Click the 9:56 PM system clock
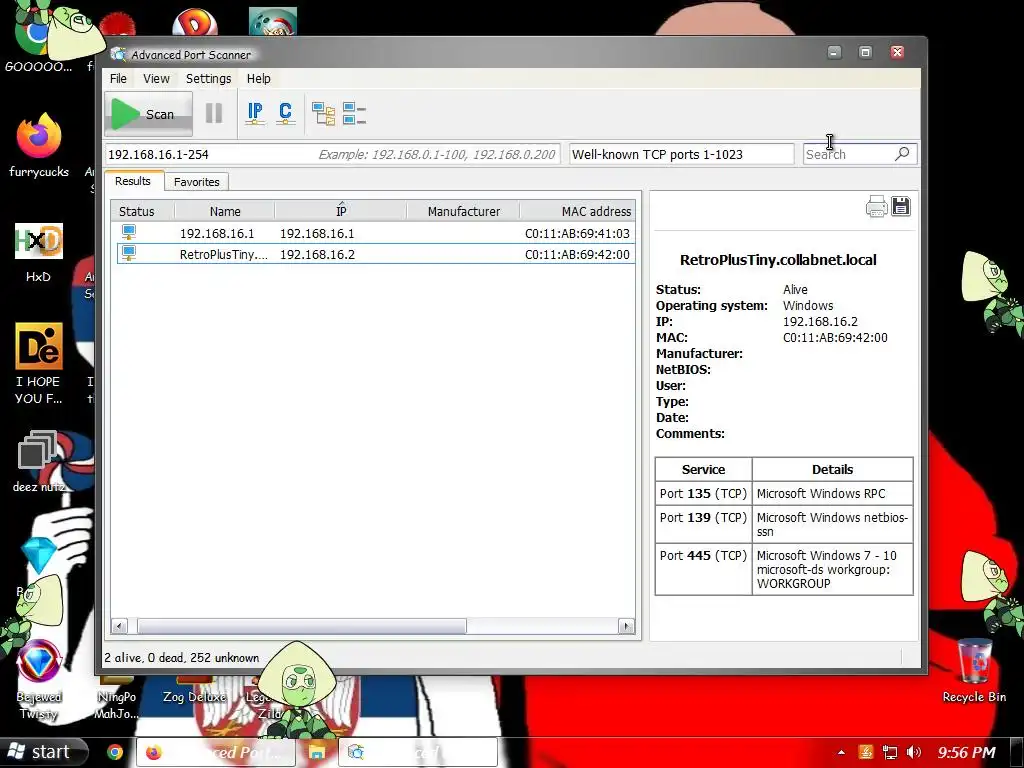This screenshot has width=1024, height=768. [x=967, y=752]
